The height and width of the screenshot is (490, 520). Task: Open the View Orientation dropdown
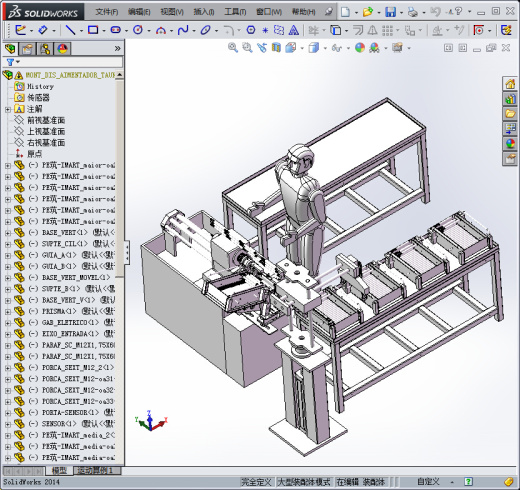(x=302, y=48)
